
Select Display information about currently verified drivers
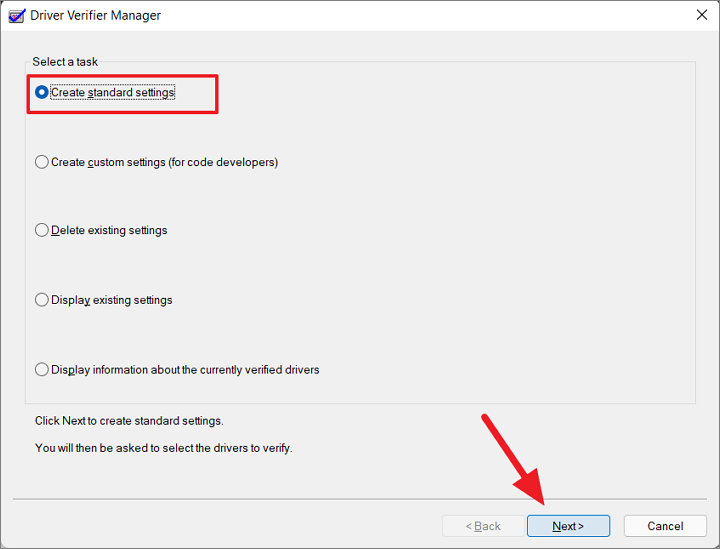(x=177, y=370)
